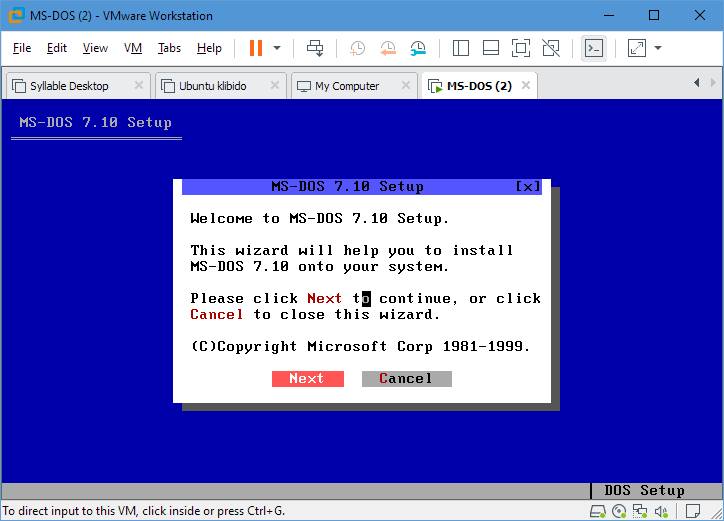The height and width of the screenshot is (521, 724).
Task: Enter full screen mode
Action: [x=520, y=48]
